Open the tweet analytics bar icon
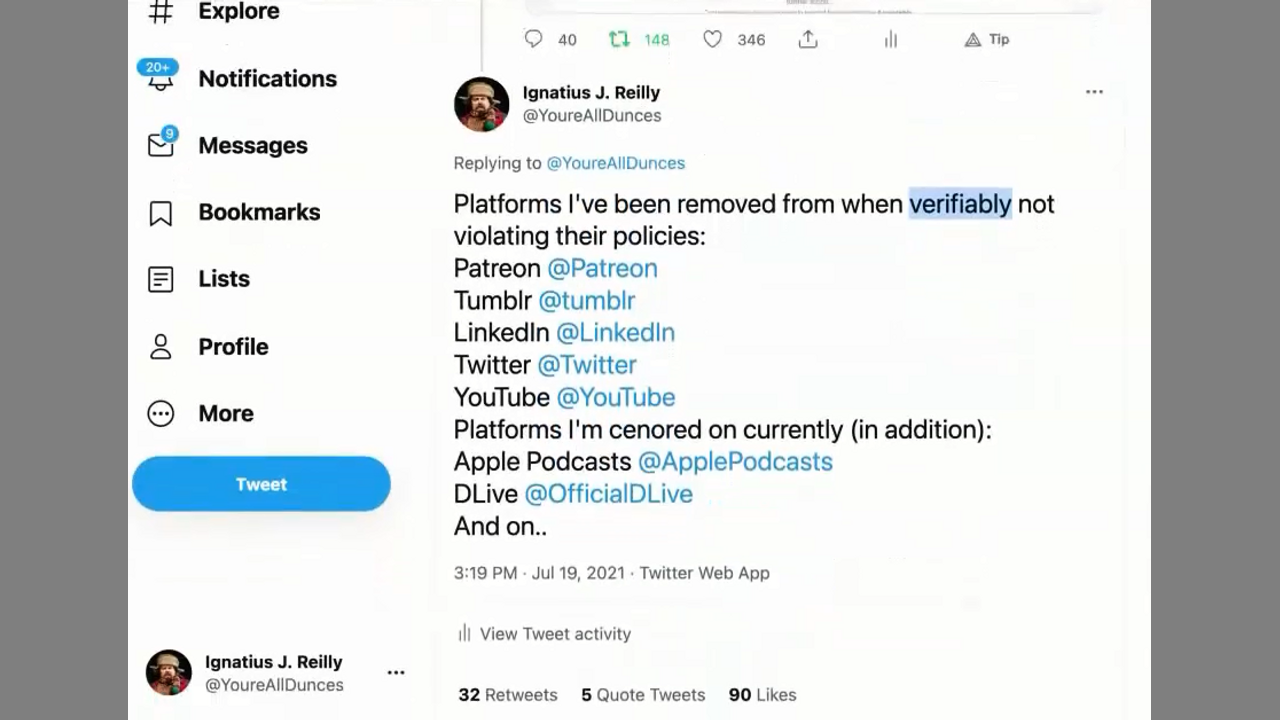 [x=890, y=39]
